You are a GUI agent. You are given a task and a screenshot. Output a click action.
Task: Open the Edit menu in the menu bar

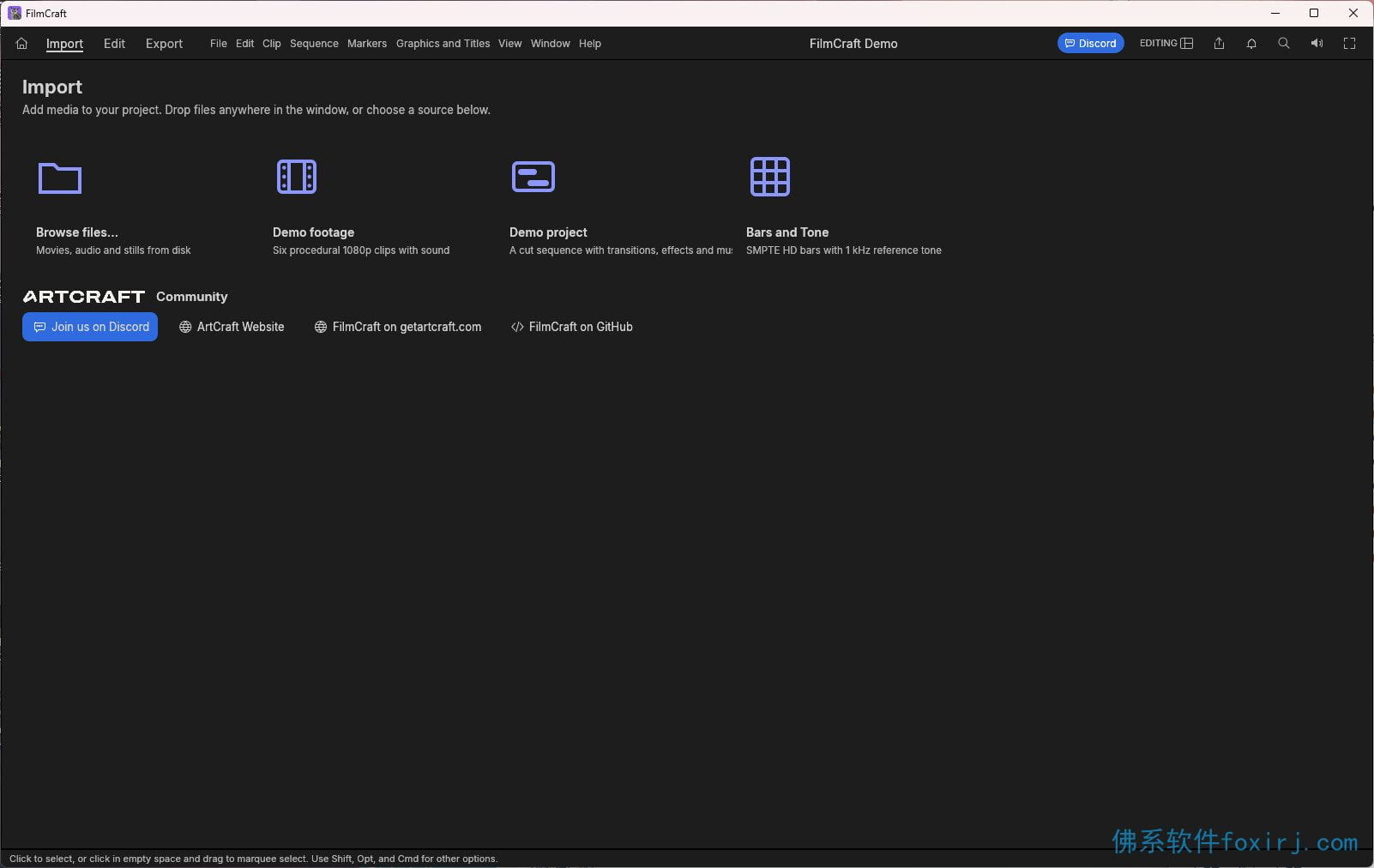pyautogui.click(x=245, y=44)
